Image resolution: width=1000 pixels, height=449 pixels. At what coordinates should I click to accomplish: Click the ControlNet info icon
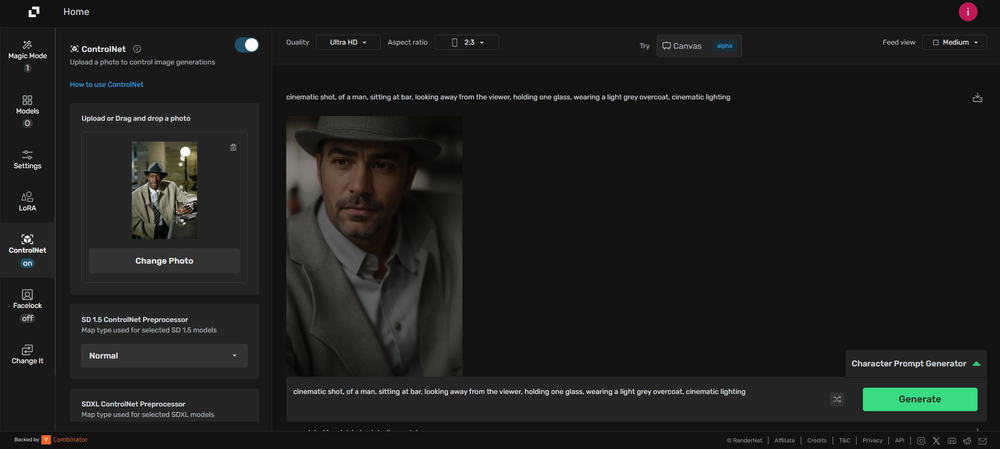click(x=137, y=48)
